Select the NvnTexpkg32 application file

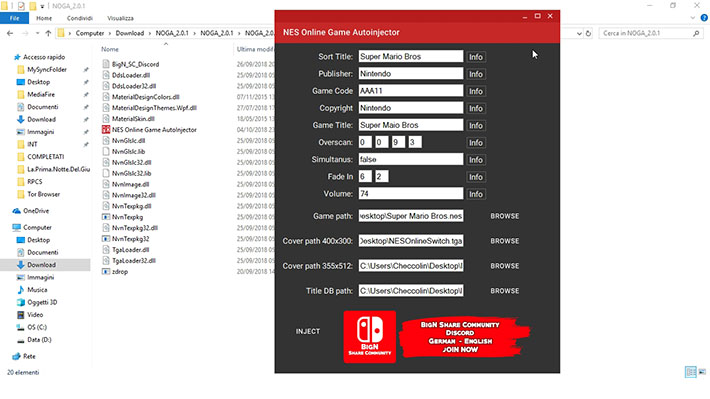[130, 239]
